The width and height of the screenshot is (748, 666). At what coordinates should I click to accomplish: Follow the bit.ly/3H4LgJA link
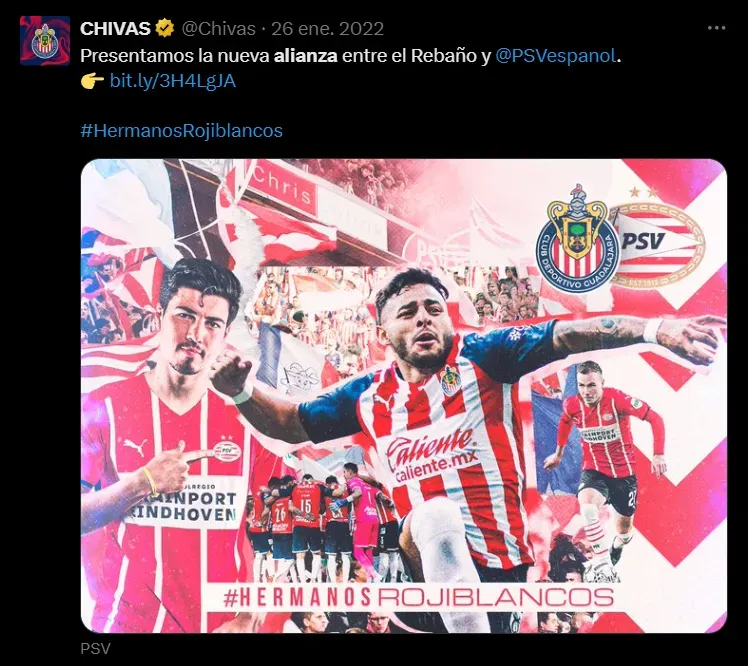pyautogui.click(x=173, y=81)
